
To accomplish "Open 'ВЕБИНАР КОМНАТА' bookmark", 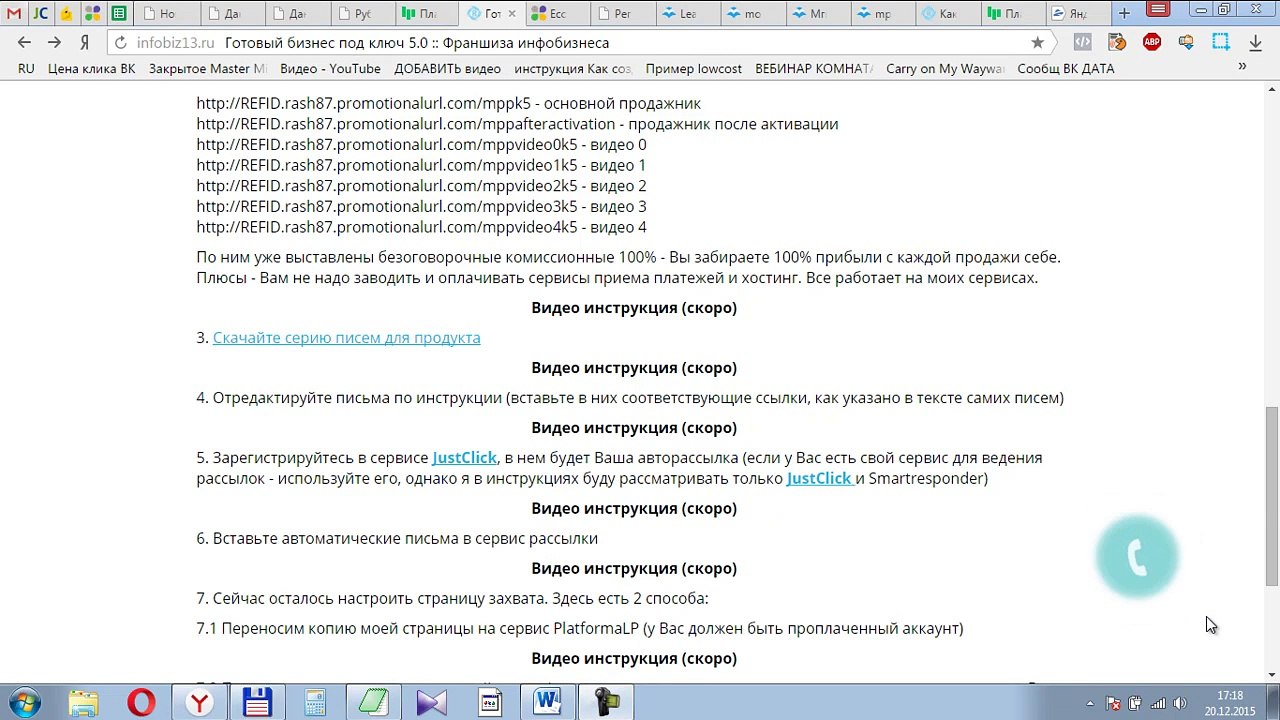I will [814, 69].
